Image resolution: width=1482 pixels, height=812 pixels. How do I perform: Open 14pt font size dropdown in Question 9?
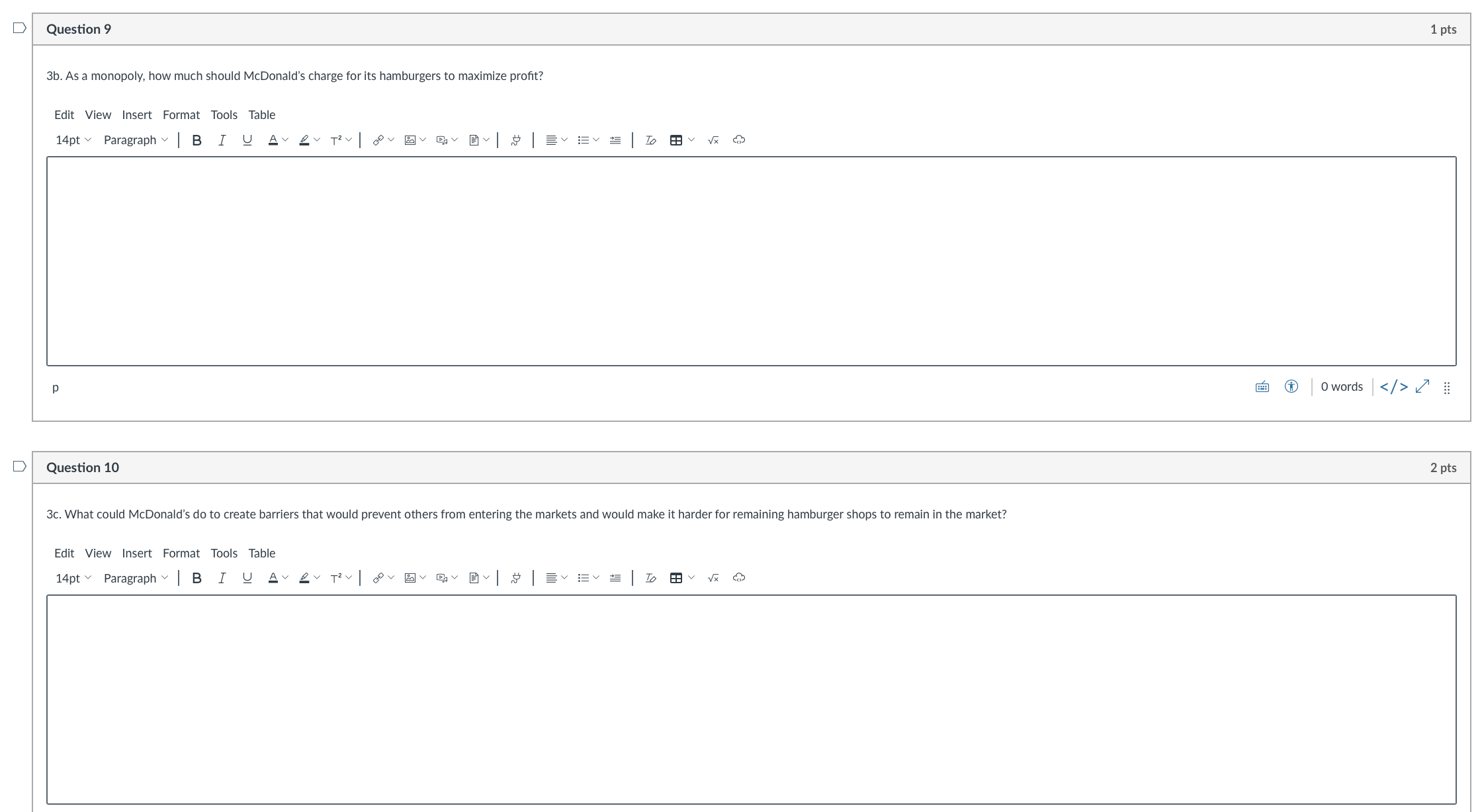tap(73, 140)
